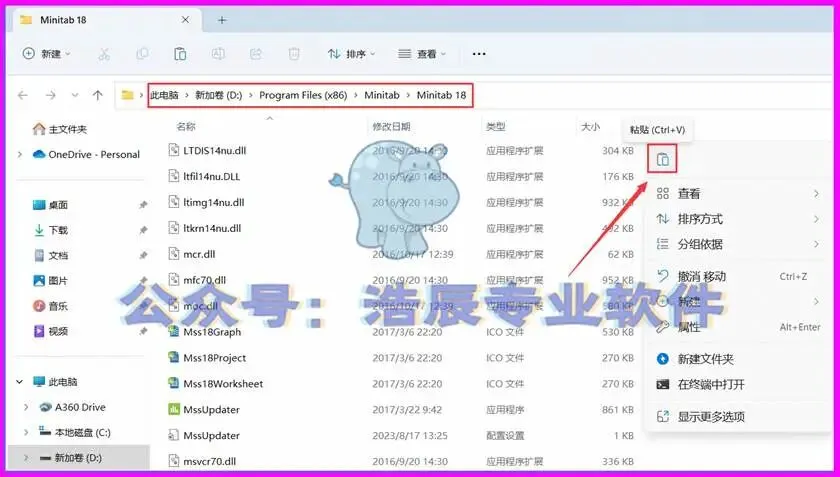Open 查看 submenu in context menu
The width and height of the screenshot is (840, 477).
(x=738, y=193)
